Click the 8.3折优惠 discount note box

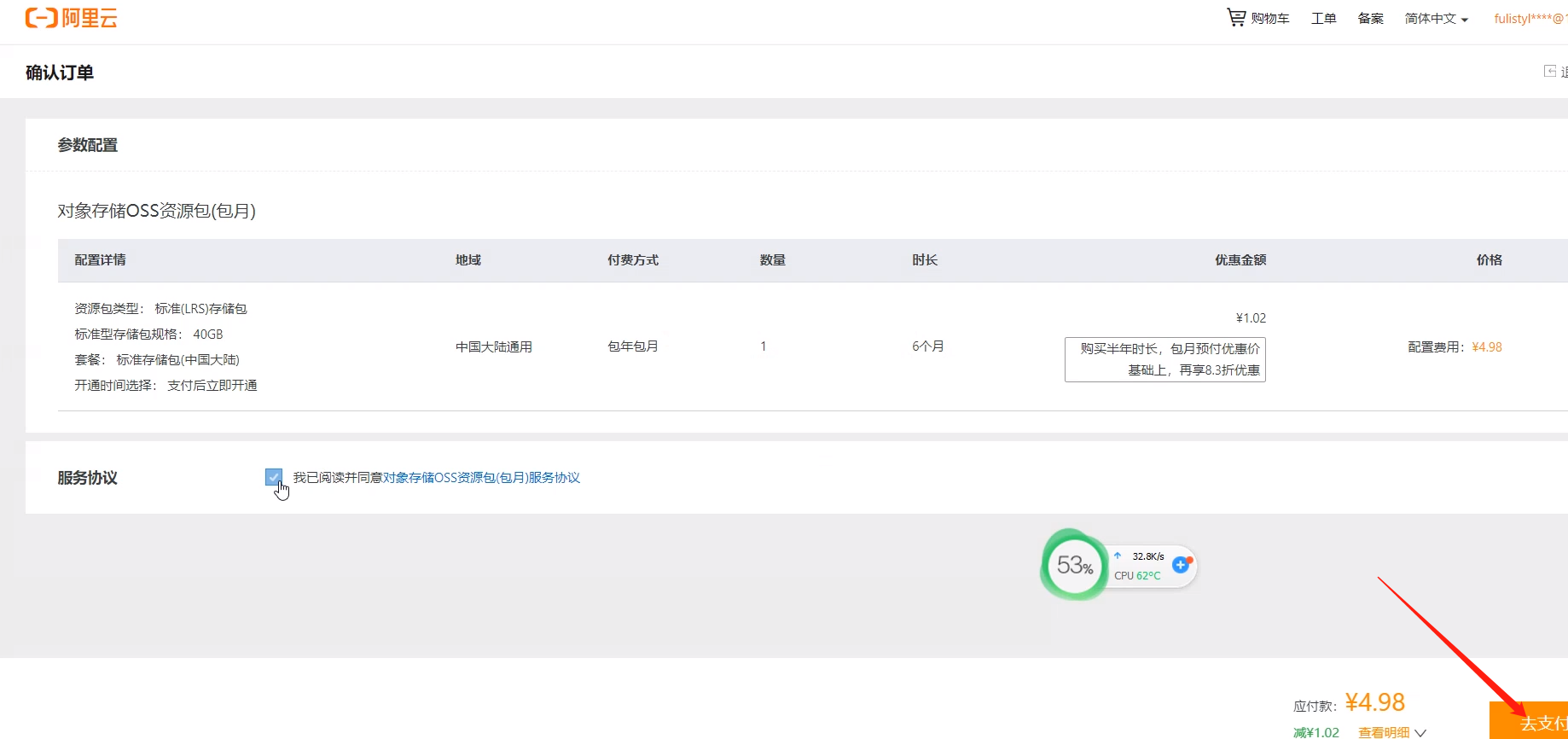coord(1164,359)
